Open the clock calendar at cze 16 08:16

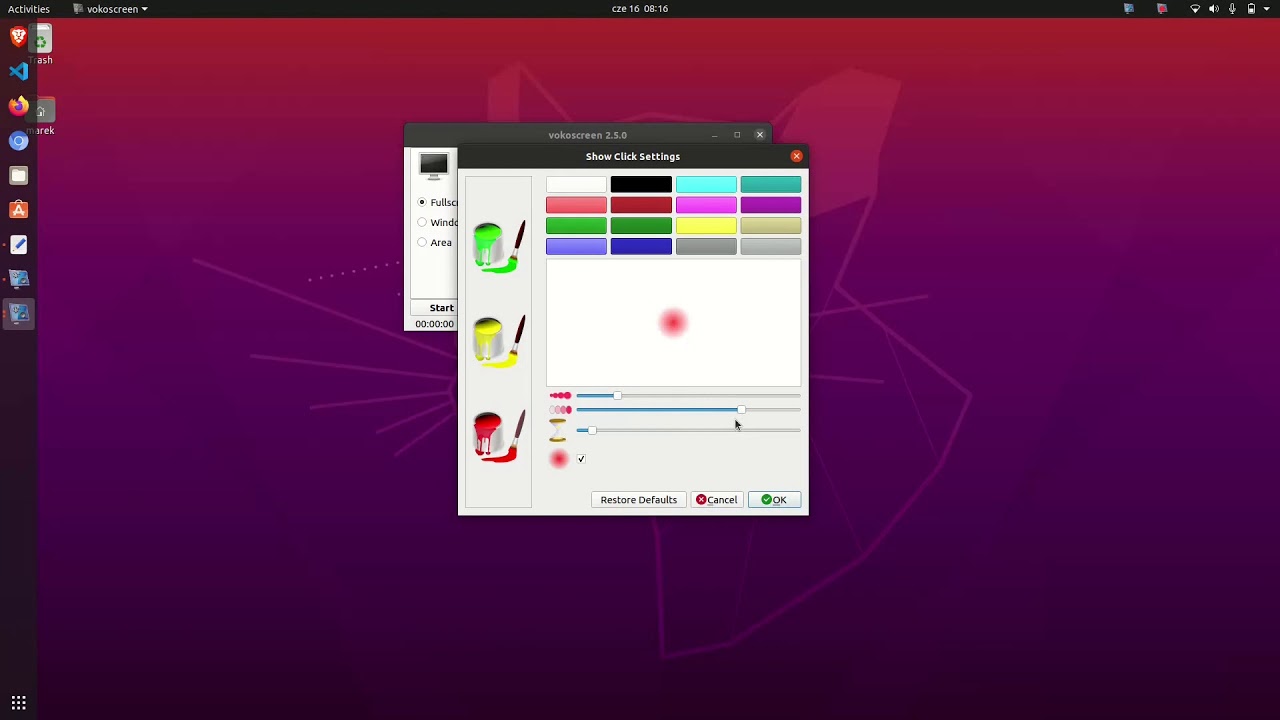tap(640, 8)
